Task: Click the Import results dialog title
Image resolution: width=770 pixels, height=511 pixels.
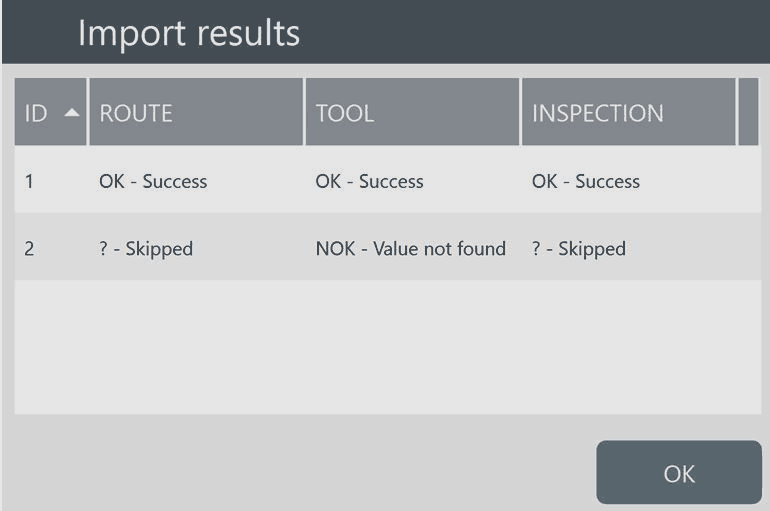Action: 189,33
